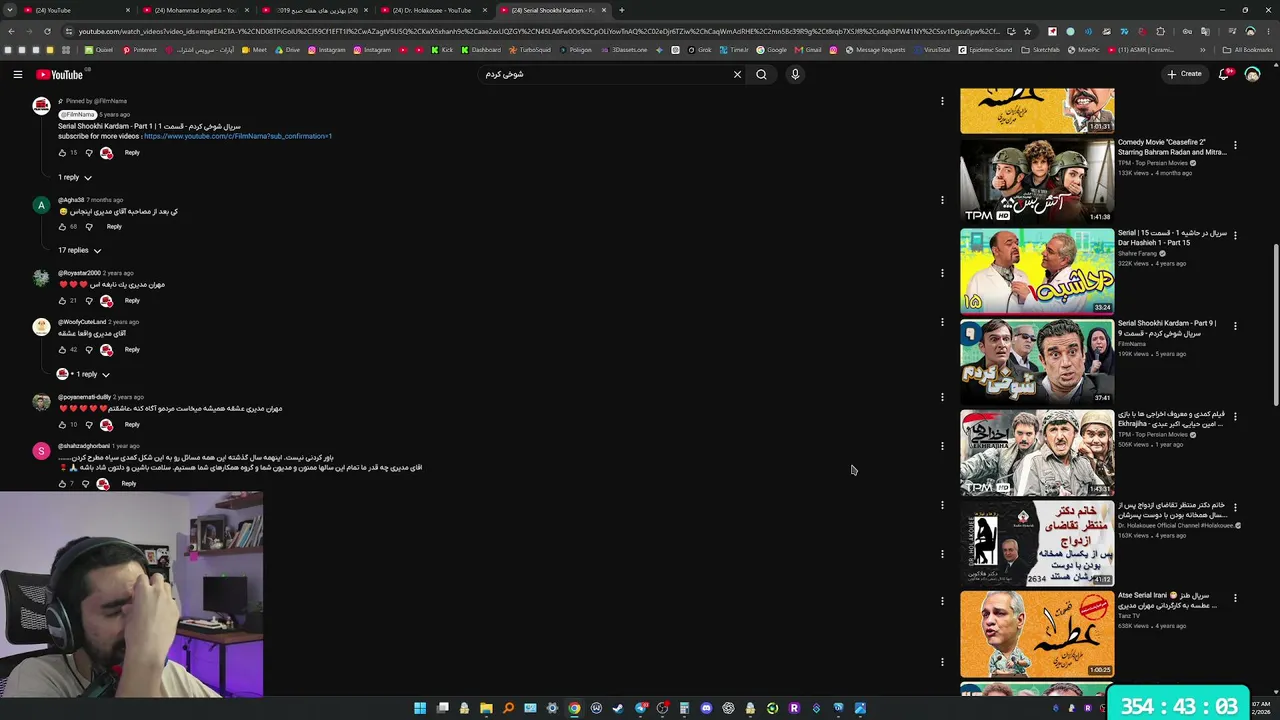Screen dimensions: 1280x720
Task: Go back to previous page
Action: click(11, 31)
